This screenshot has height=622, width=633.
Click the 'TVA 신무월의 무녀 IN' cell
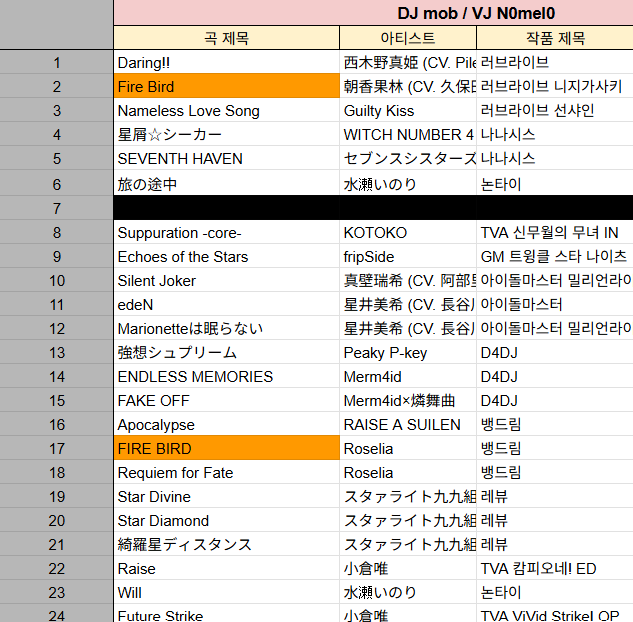[x=555, y=232]
